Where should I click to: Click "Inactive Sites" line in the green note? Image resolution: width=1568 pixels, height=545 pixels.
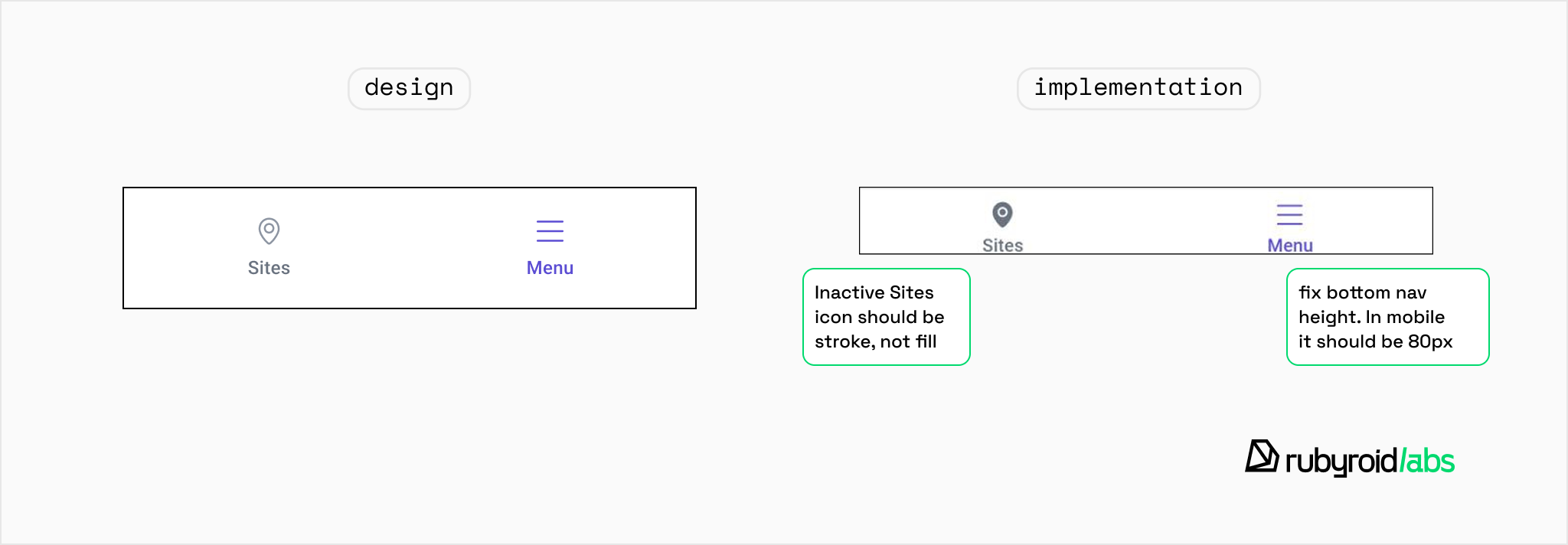point(874,292)
